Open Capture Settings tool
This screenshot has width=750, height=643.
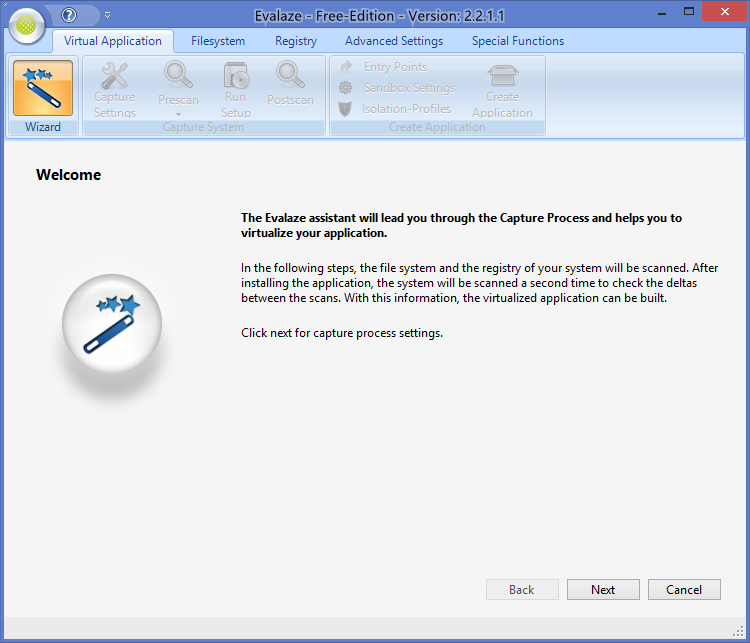click(x=115, y=90)
